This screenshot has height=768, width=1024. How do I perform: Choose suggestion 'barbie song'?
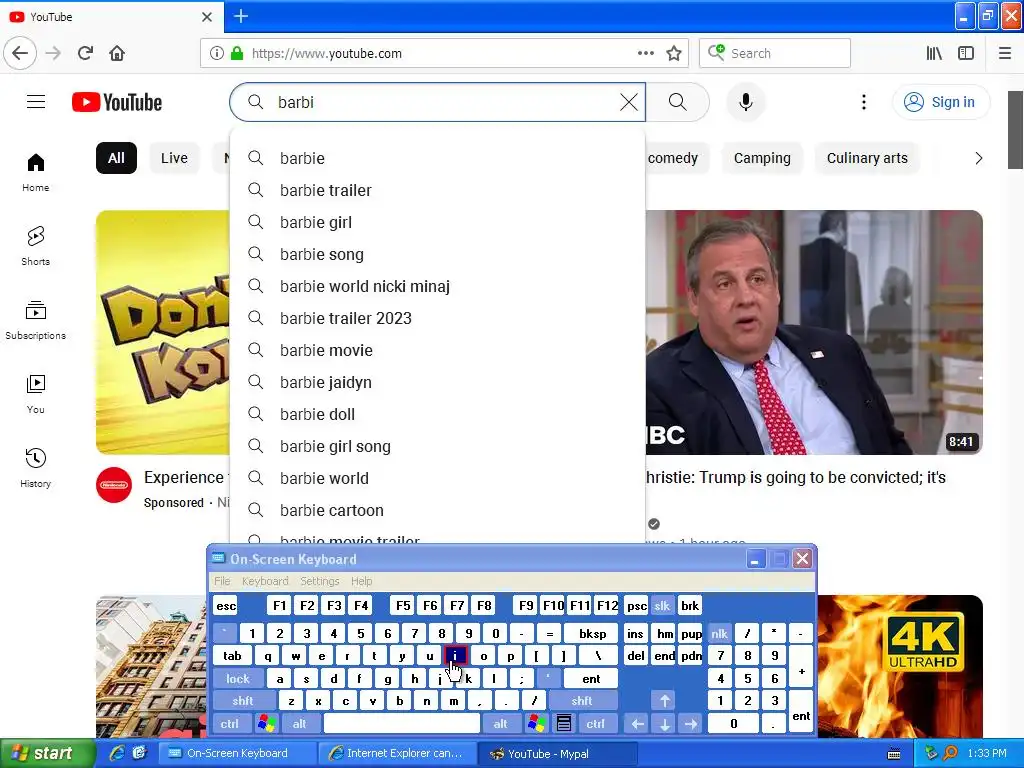click(x=438, y=254)
